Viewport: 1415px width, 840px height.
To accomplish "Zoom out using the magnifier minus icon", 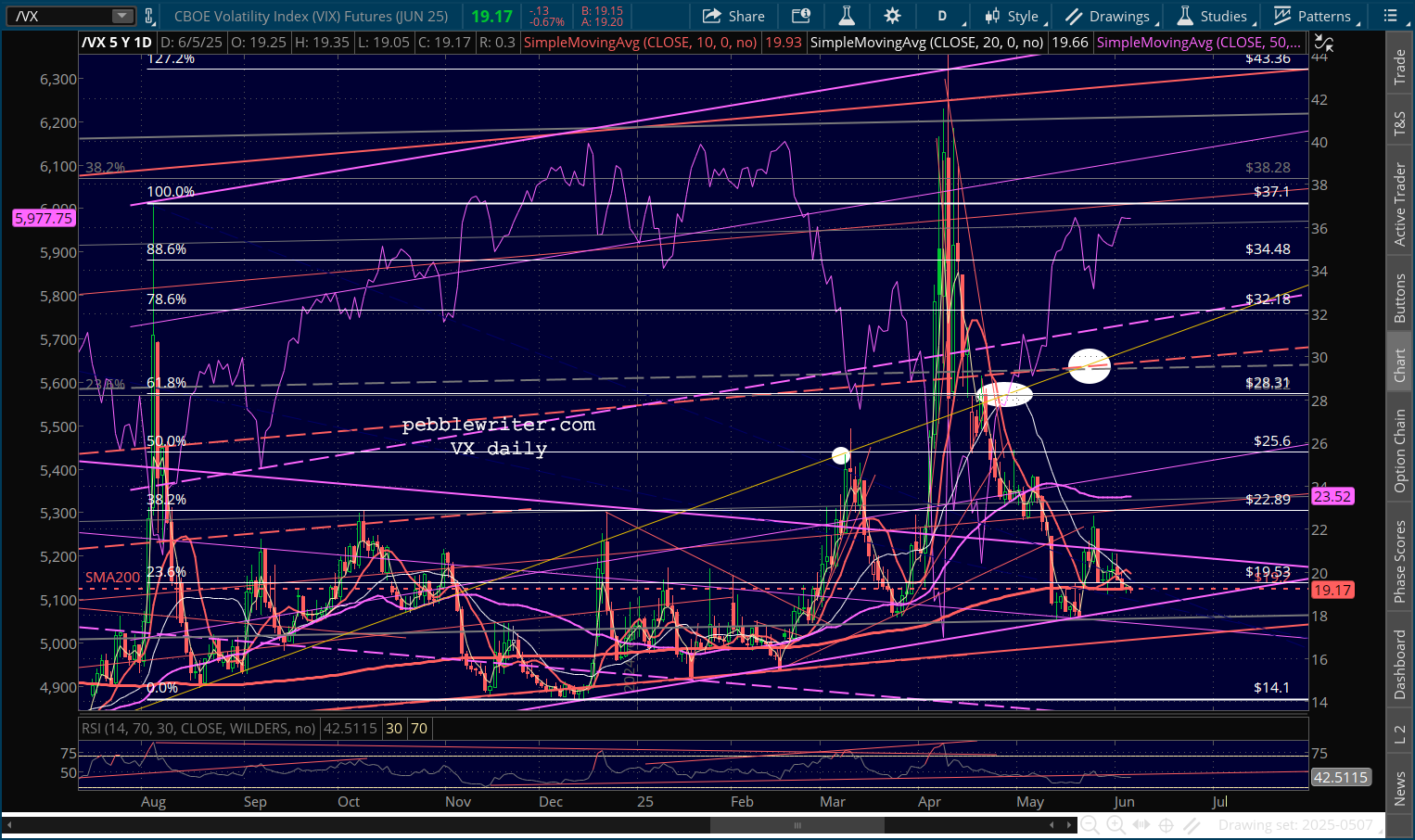I will 1090,825.
